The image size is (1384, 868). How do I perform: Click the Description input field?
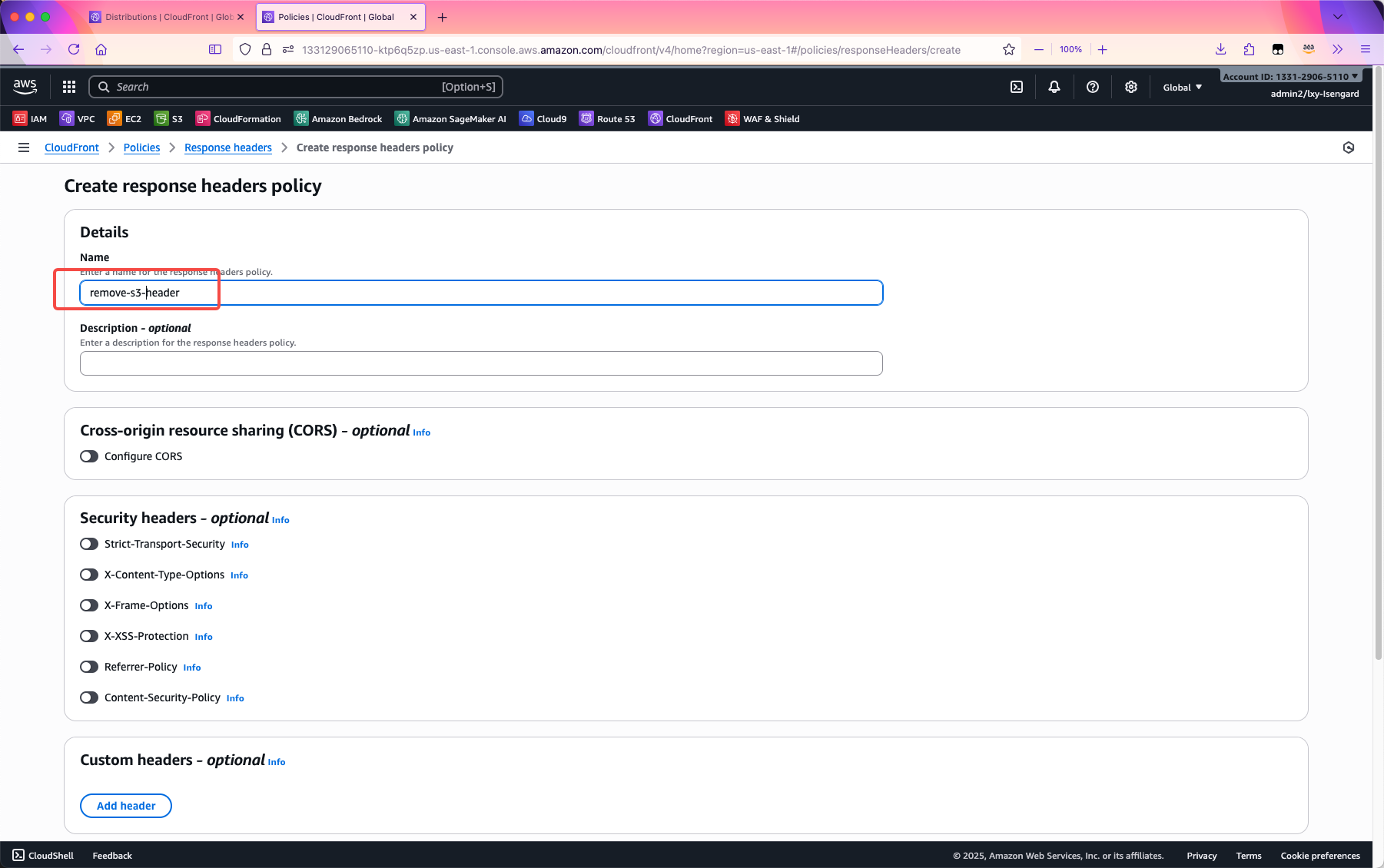[x=481, y=363]
